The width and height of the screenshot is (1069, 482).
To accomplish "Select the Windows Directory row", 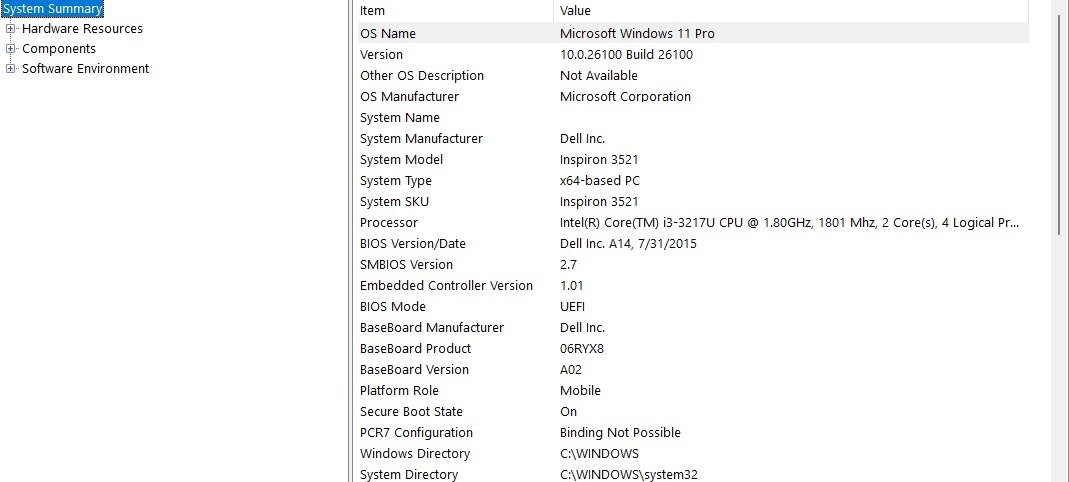I will pyautogui.click(x=693, y=454).
